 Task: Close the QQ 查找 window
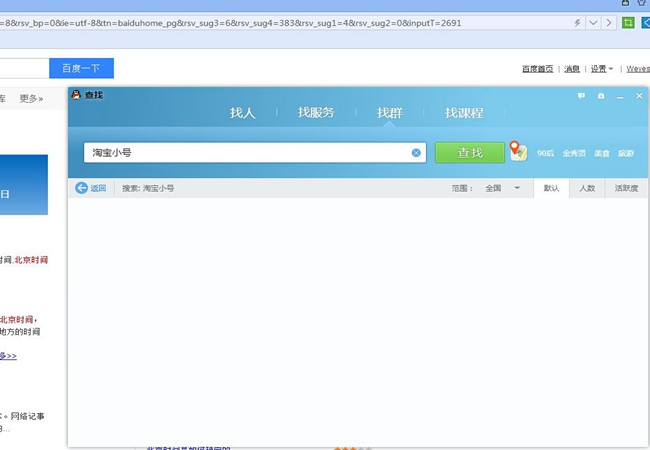tap(639, 96)
